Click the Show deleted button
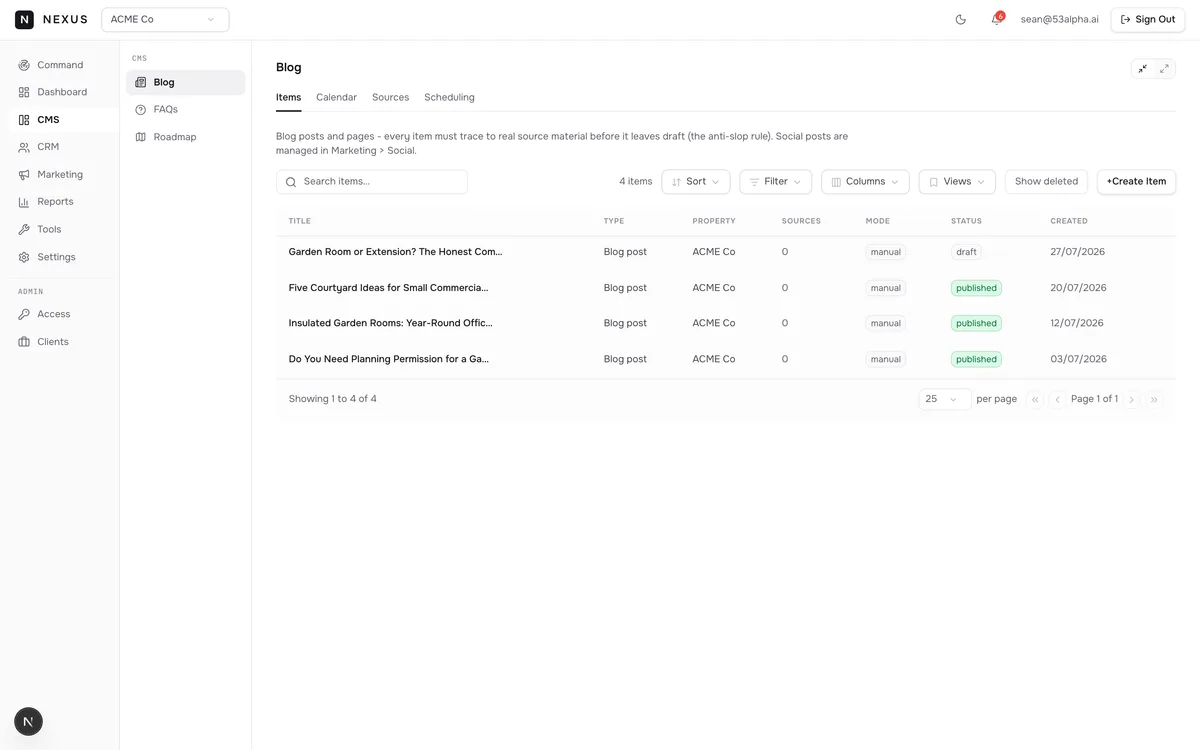Viewport: 1200px width, 750px height. click(1046, 182)
